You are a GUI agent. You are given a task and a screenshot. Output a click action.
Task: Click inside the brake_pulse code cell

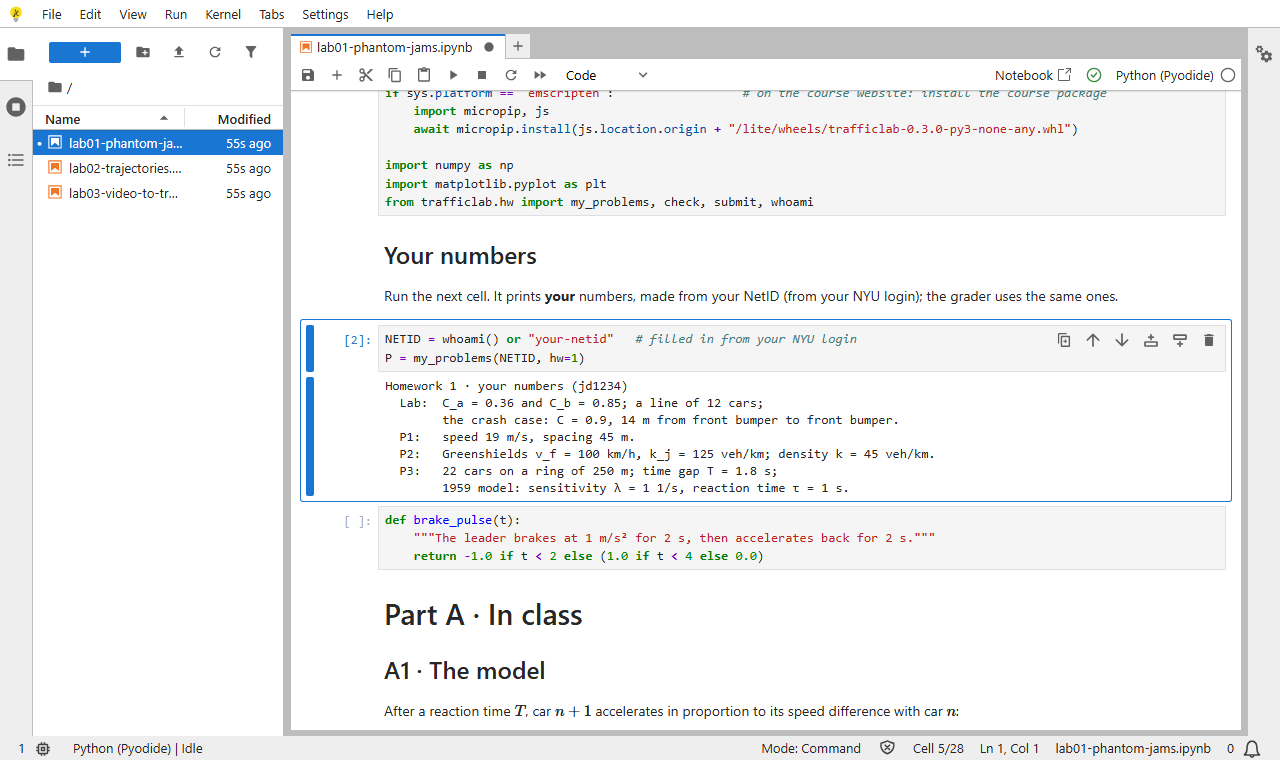pyautogui.click(x=801, y=538)
